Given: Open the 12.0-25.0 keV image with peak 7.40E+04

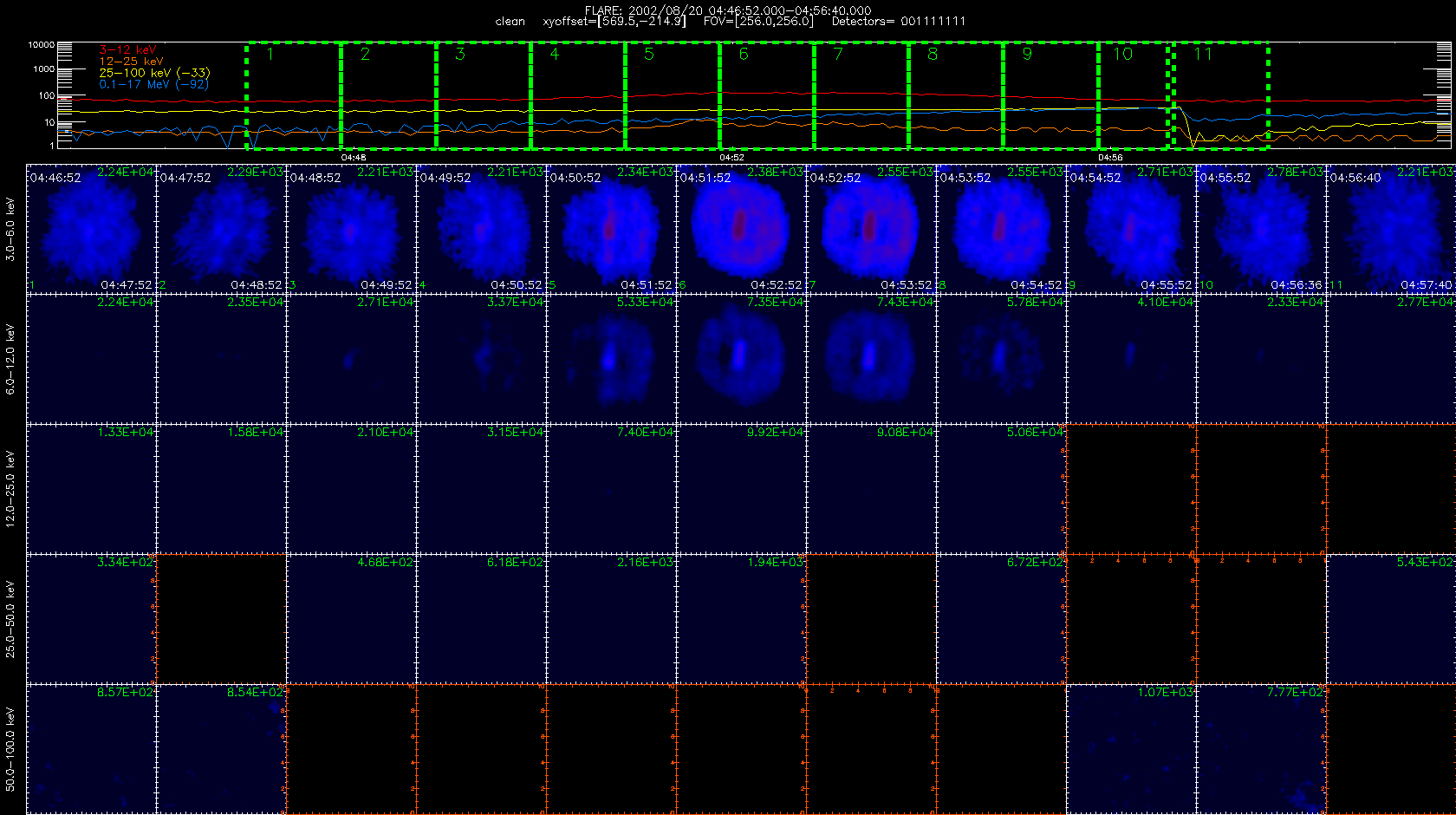Looking at the screenshot, I should (x=611, y=489).
